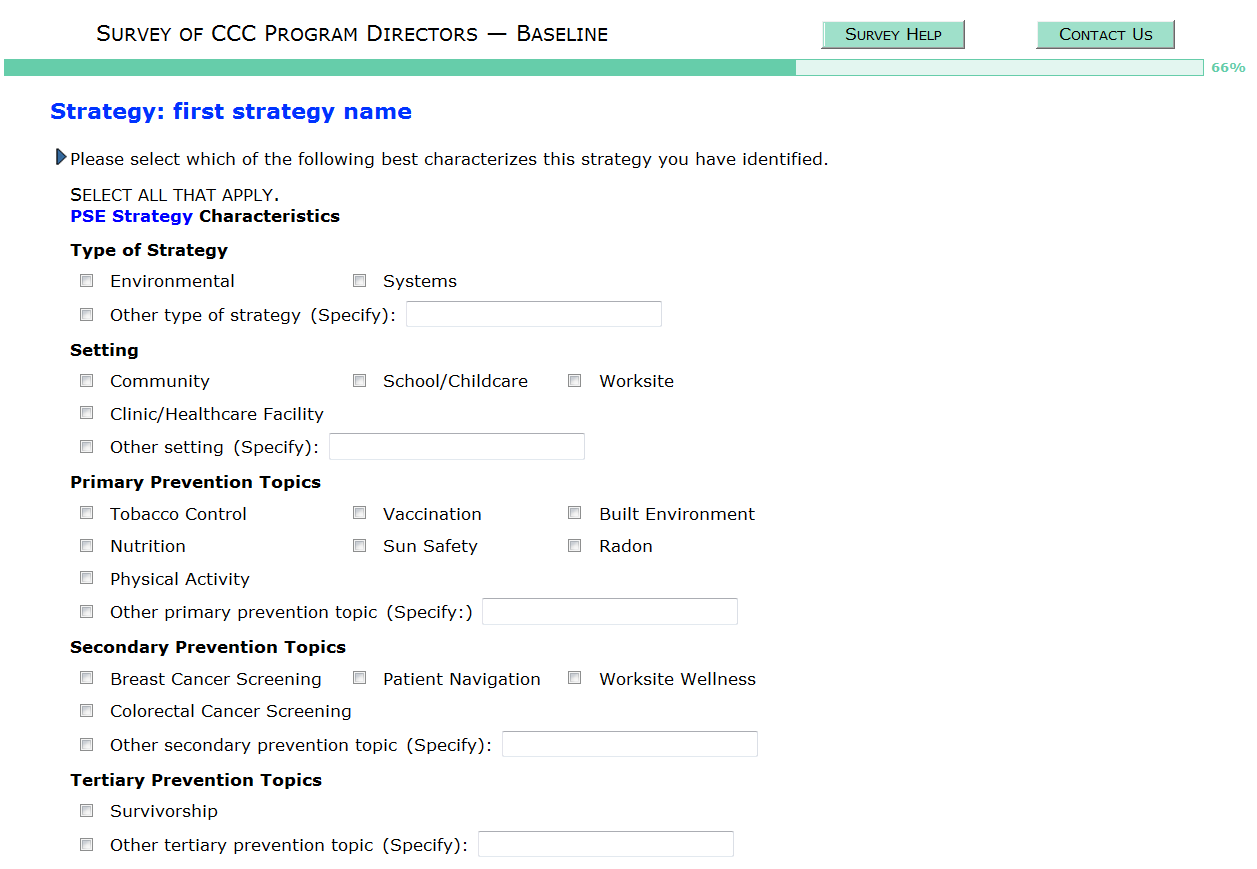Click the blue arrow beside the question

[x=61, y=157]
